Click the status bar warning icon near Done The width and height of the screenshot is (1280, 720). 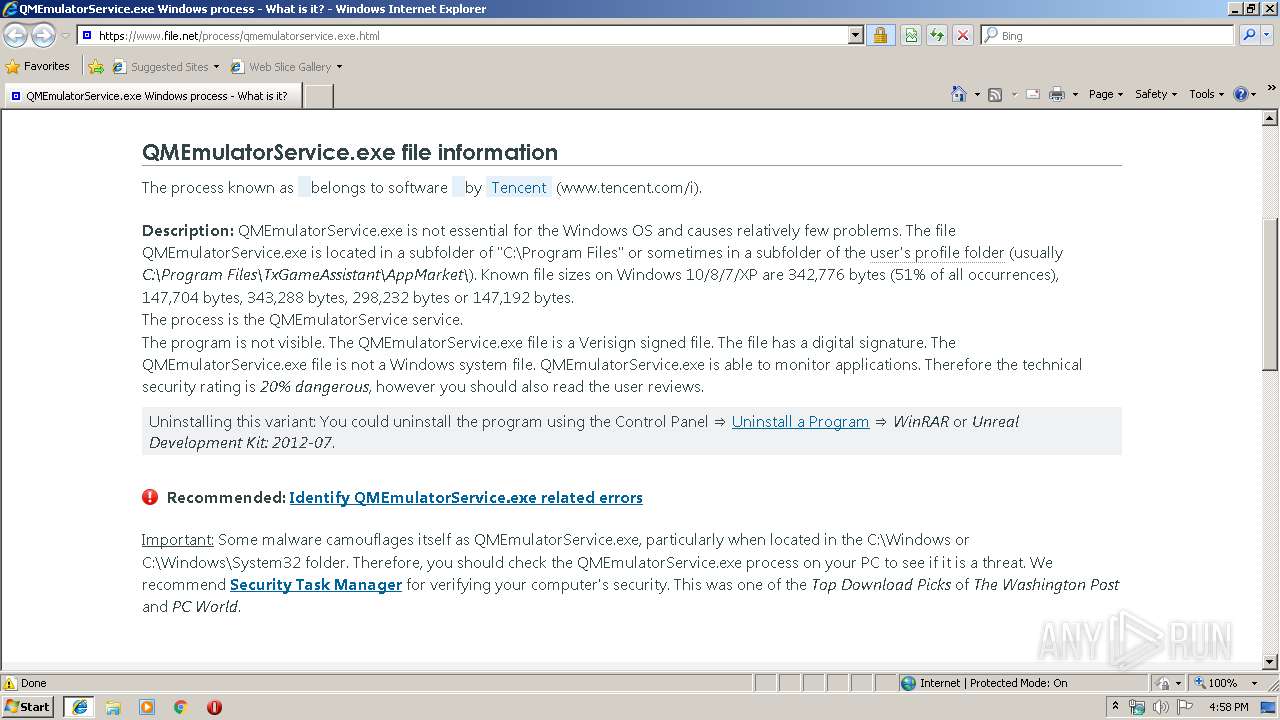click(x=10, y=683)
